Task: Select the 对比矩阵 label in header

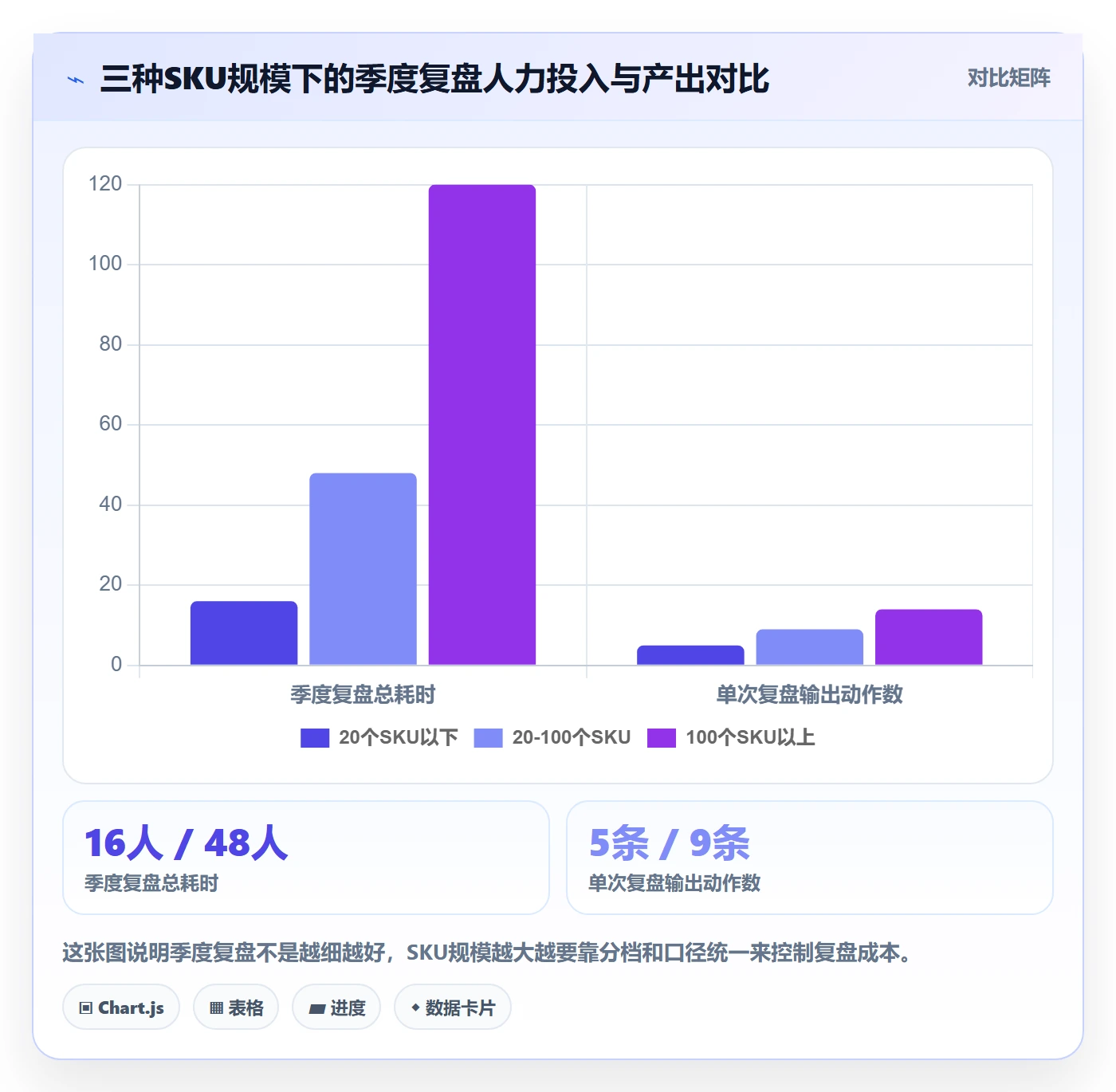Action: pyautogui.click(x=1008, y=78)
